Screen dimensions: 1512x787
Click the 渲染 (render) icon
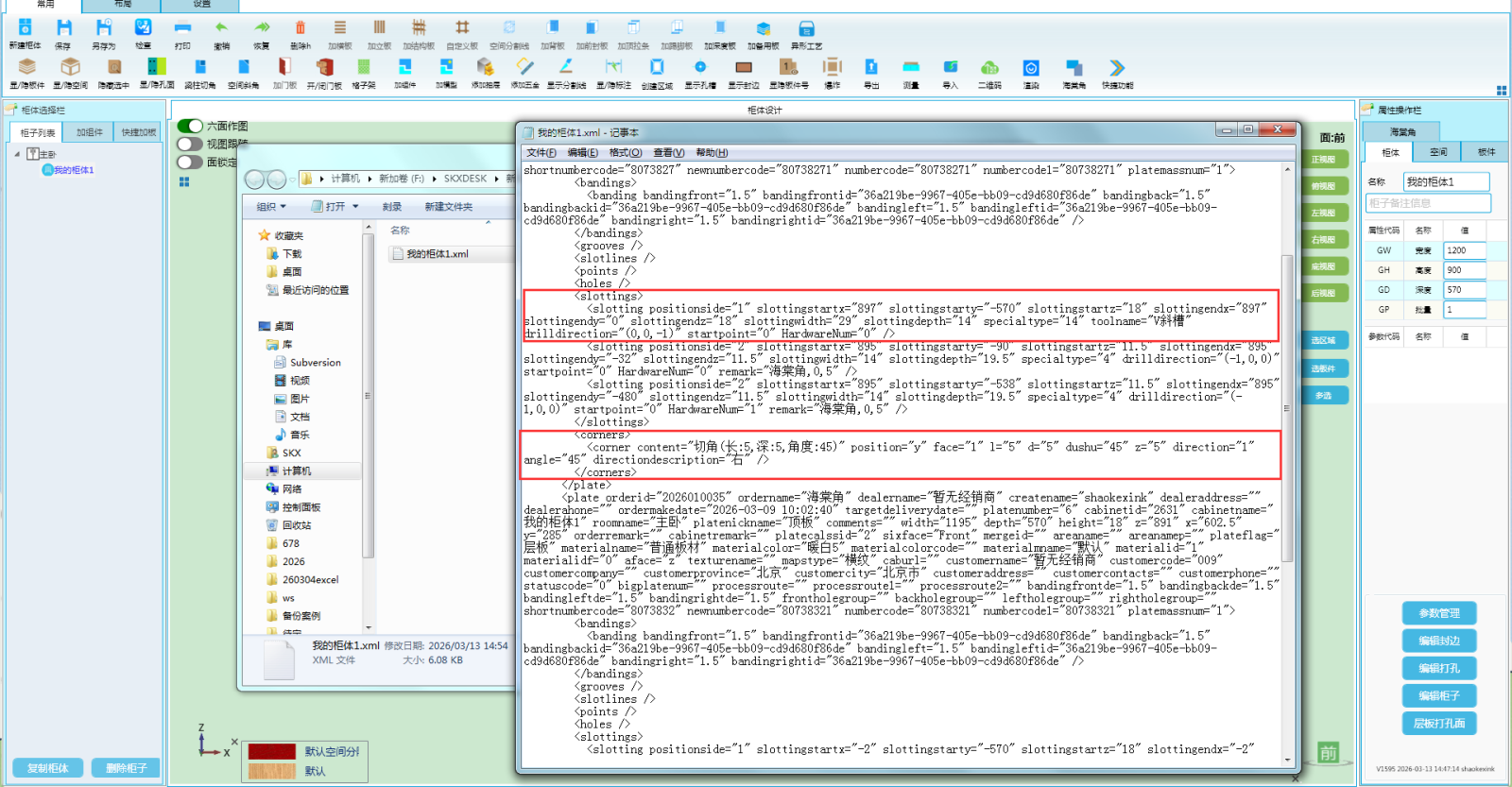coord(1031,68)
